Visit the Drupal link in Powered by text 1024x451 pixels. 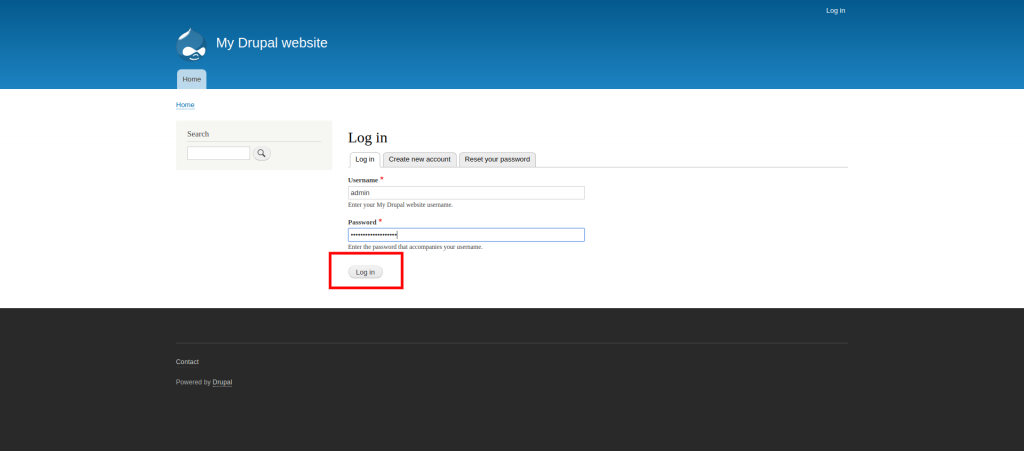point(222,382)
